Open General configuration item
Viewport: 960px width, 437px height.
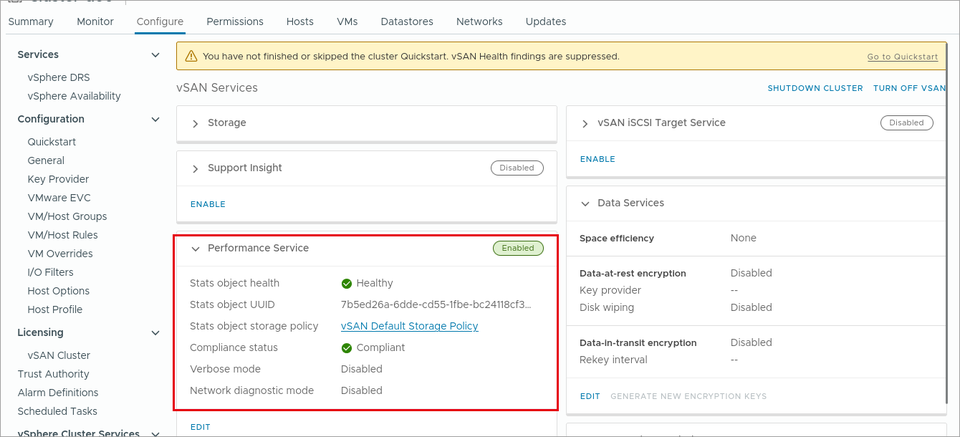point(46,160)
